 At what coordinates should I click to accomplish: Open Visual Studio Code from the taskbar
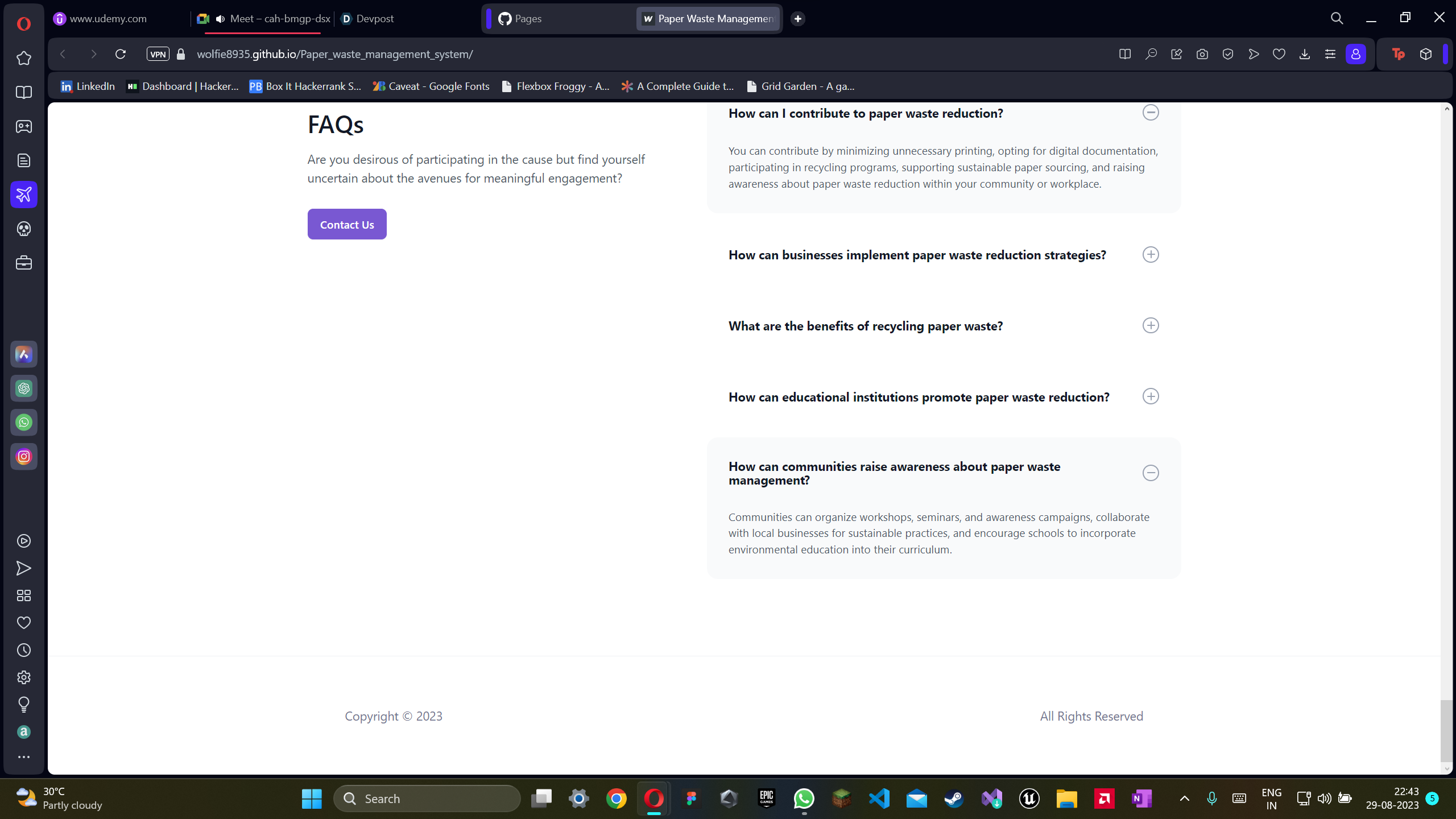(x=879, y=799)
